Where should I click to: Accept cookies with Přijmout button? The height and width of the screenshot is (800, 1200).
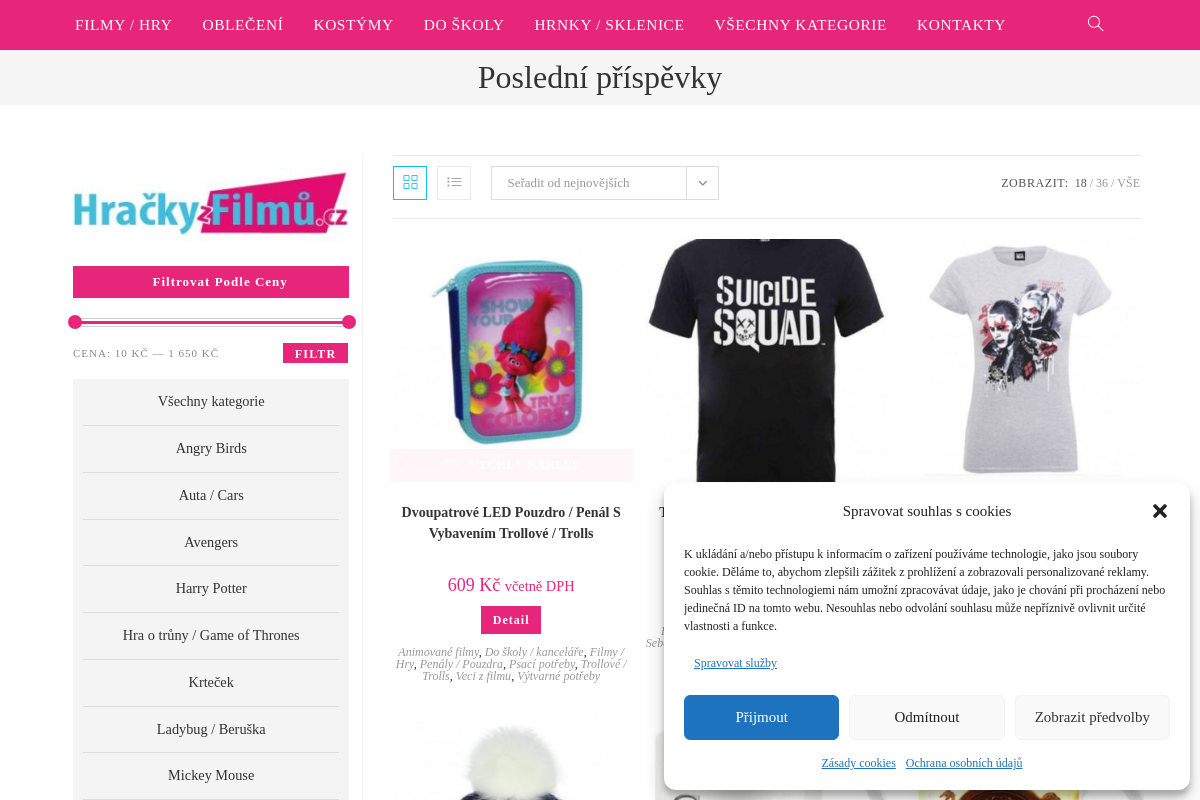[761, 717]
